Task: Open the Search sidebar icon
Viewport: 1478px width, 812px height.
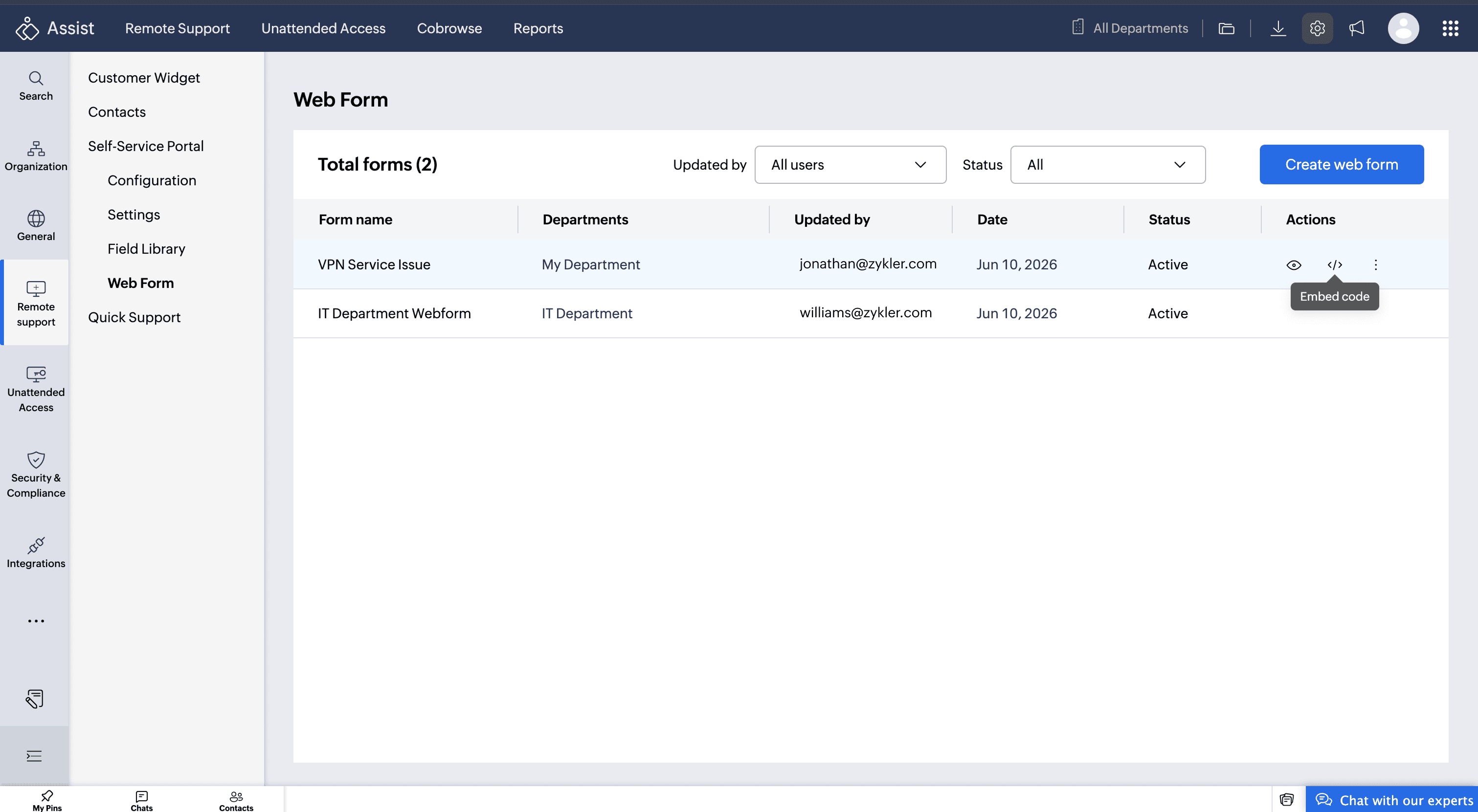Action: 36,86
